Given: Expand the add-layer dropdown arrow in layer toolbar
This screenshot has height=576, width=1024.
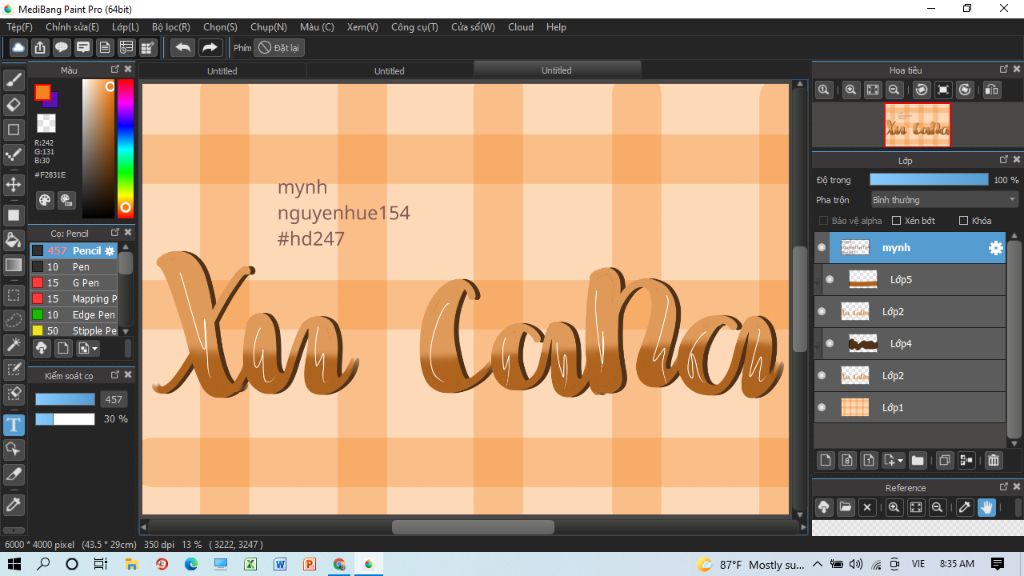Looking at the screenshot, I should click(x=901, y=461).
